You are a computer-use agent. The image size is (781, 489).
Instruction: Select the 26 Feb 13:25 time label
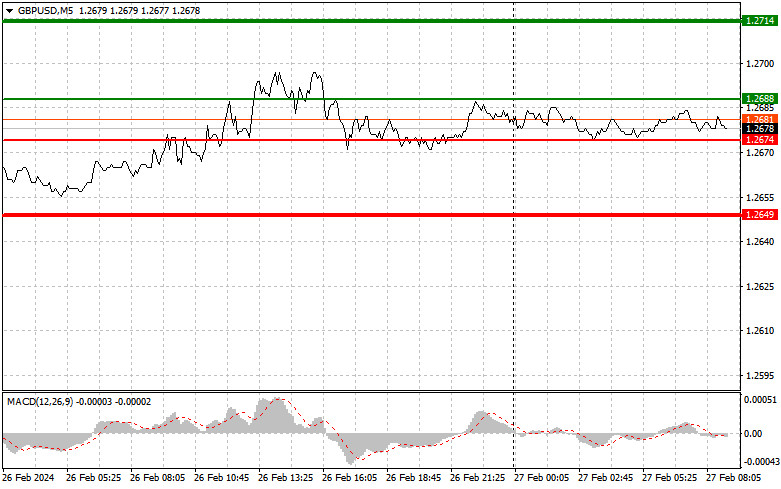285,478
